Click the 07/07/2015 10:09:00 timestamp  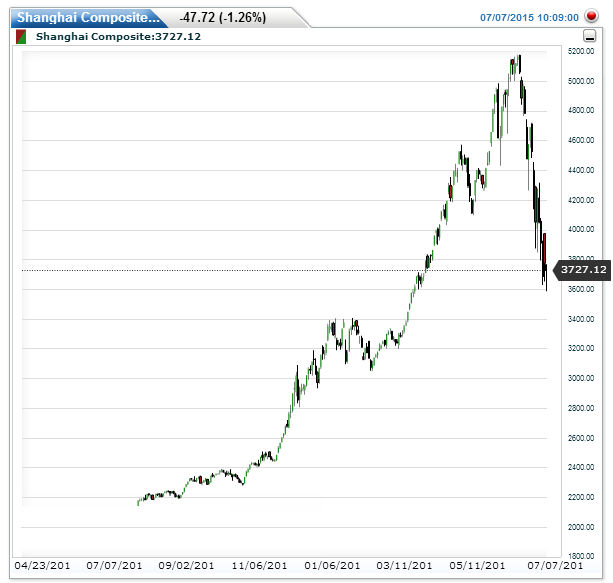pos(529,18)
